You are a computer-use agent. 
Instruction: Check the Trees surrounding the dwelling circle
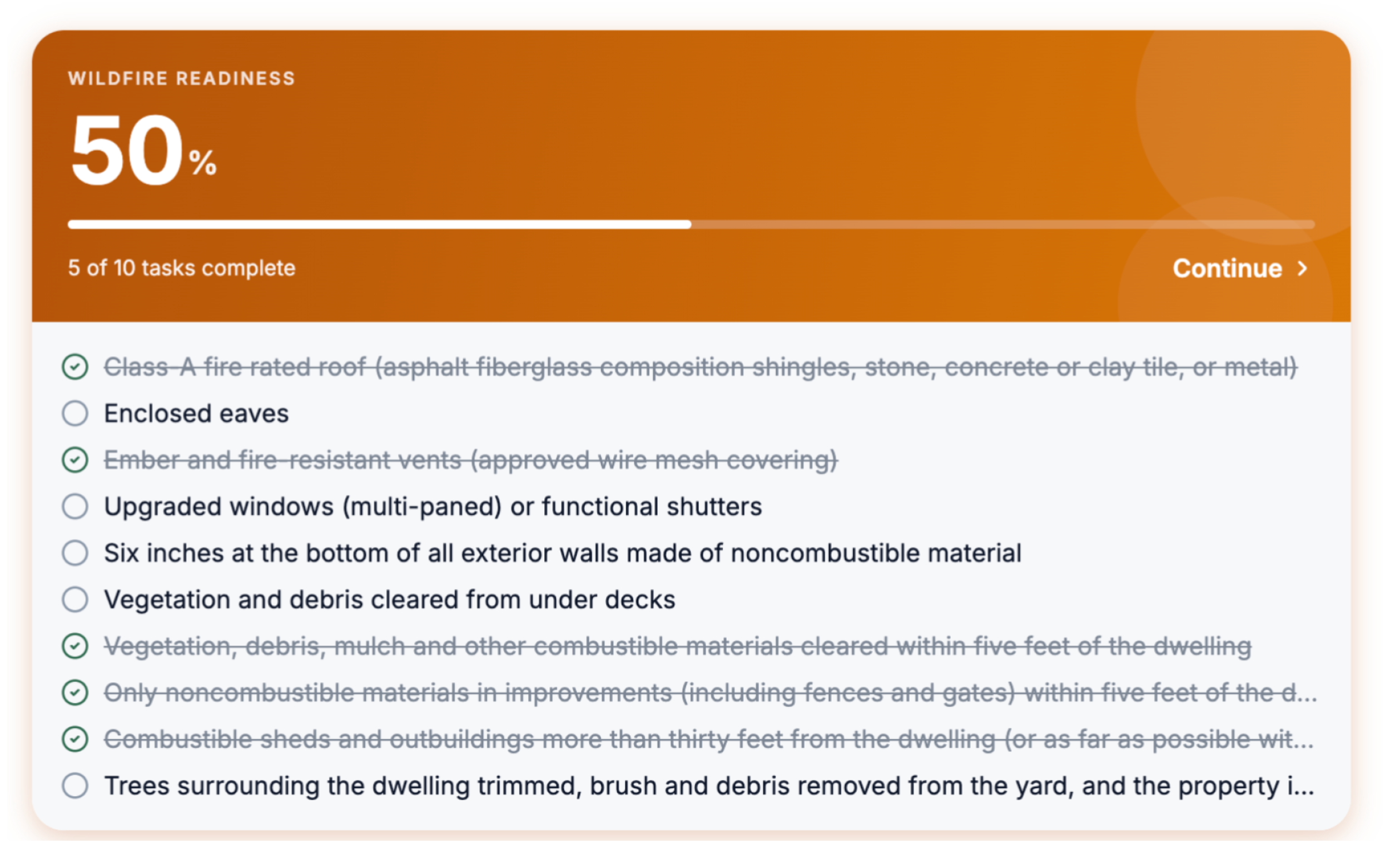tap(75, 785)
